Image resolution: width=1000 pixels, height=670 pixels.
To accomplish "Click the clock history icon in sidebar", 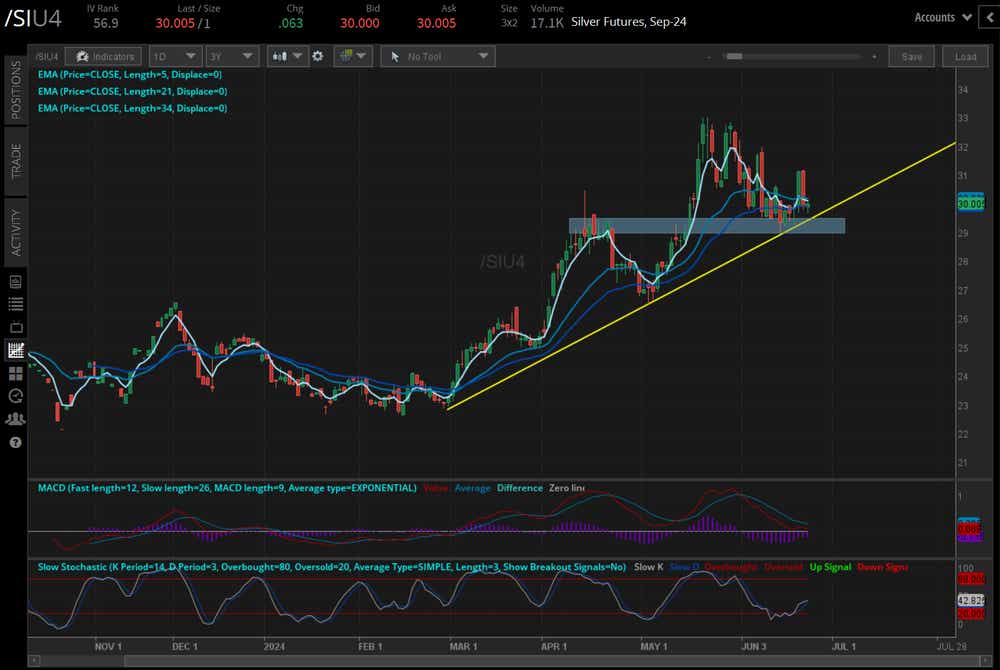I will tap(15, 396).
